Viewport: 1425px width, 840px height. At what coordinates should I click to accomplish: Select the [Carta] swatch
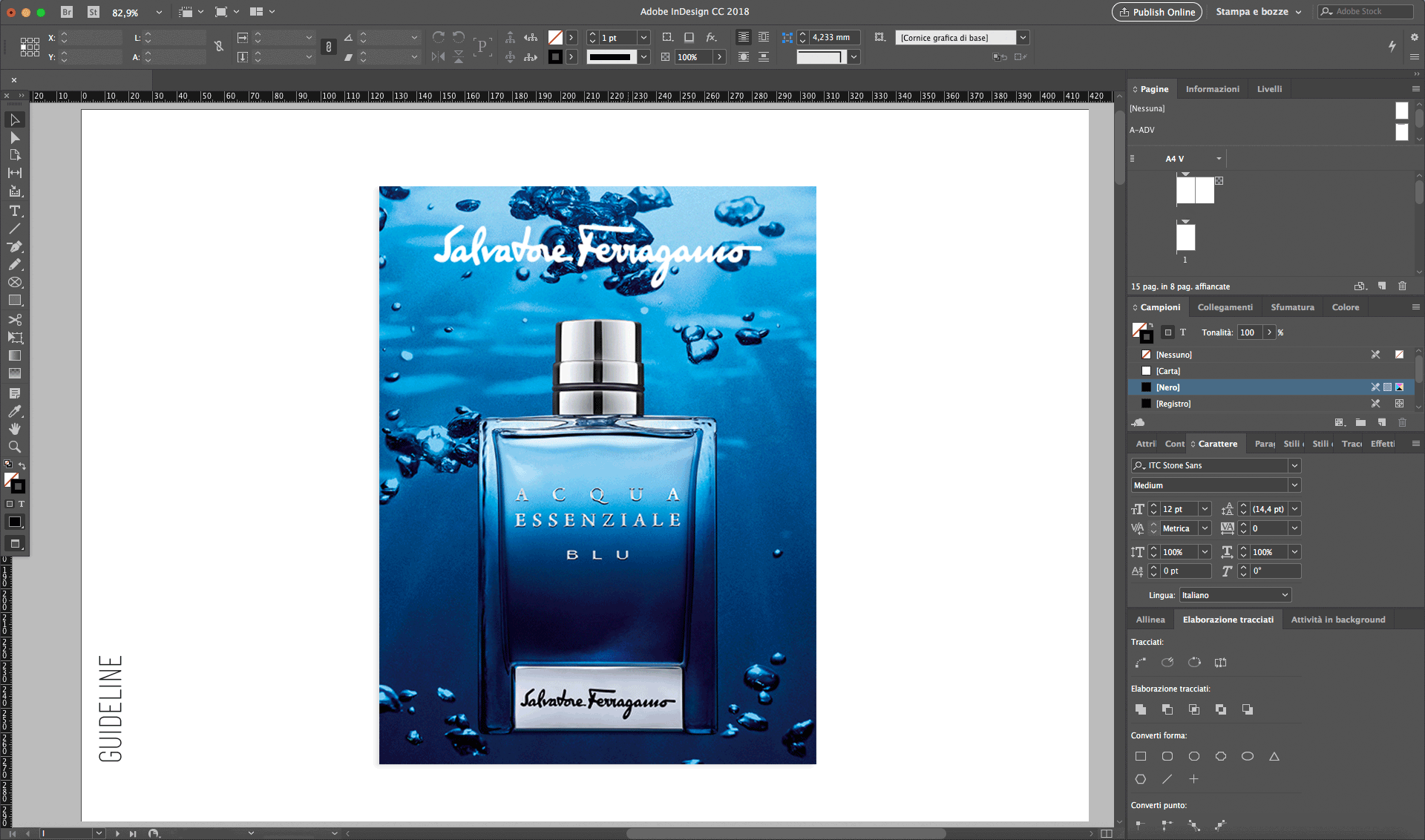(x=1271, y=371)
